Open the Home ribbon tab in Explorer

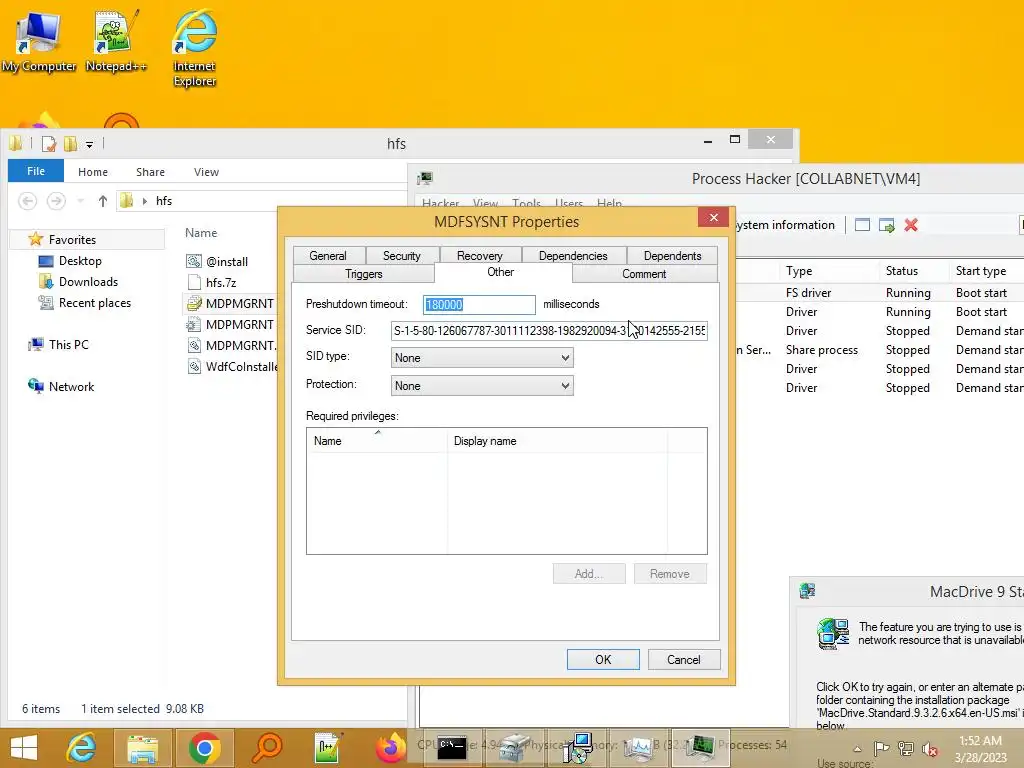[93, 172]
